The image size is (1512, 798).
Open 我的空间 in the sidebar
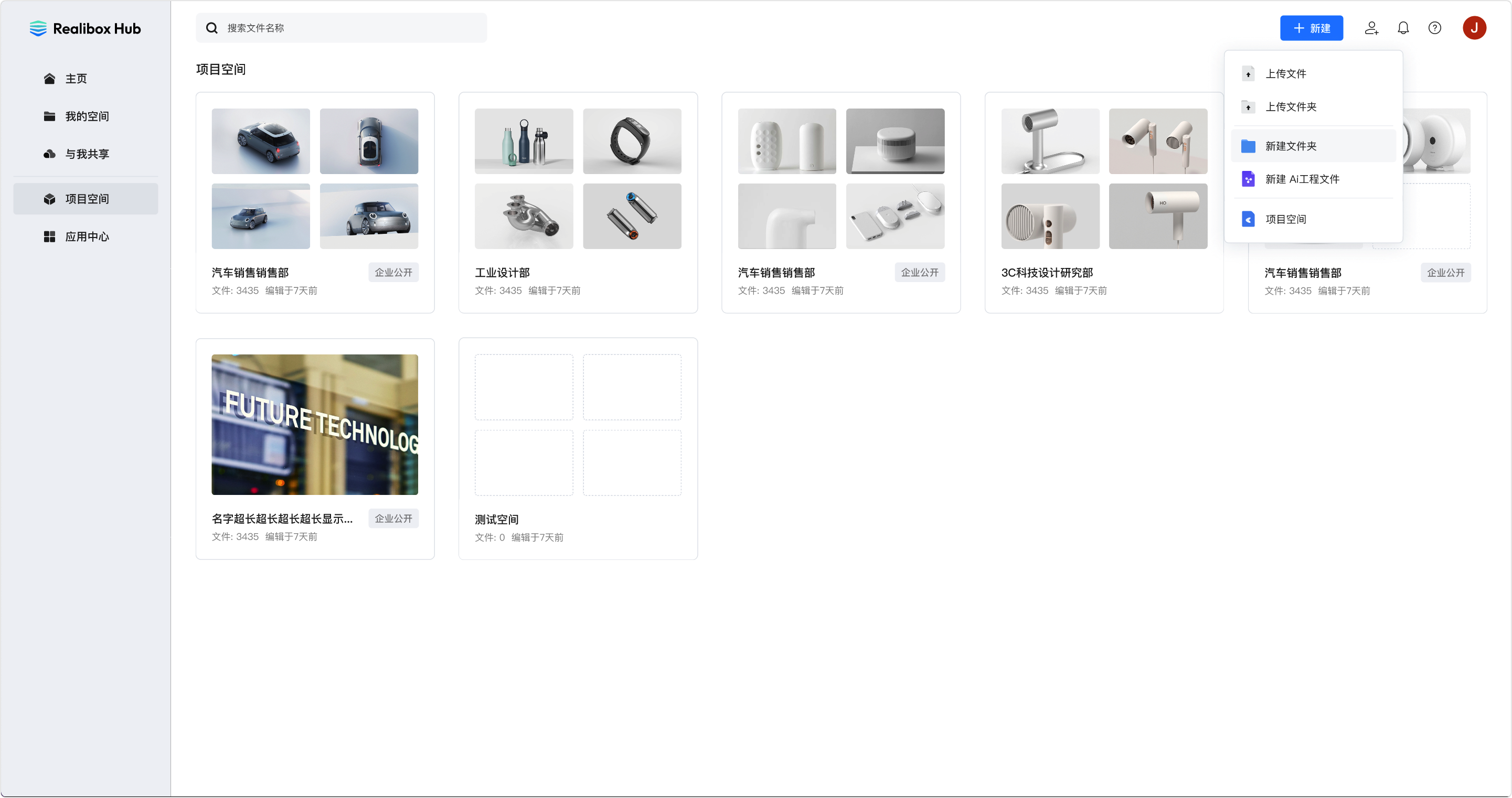click(86, 116)
